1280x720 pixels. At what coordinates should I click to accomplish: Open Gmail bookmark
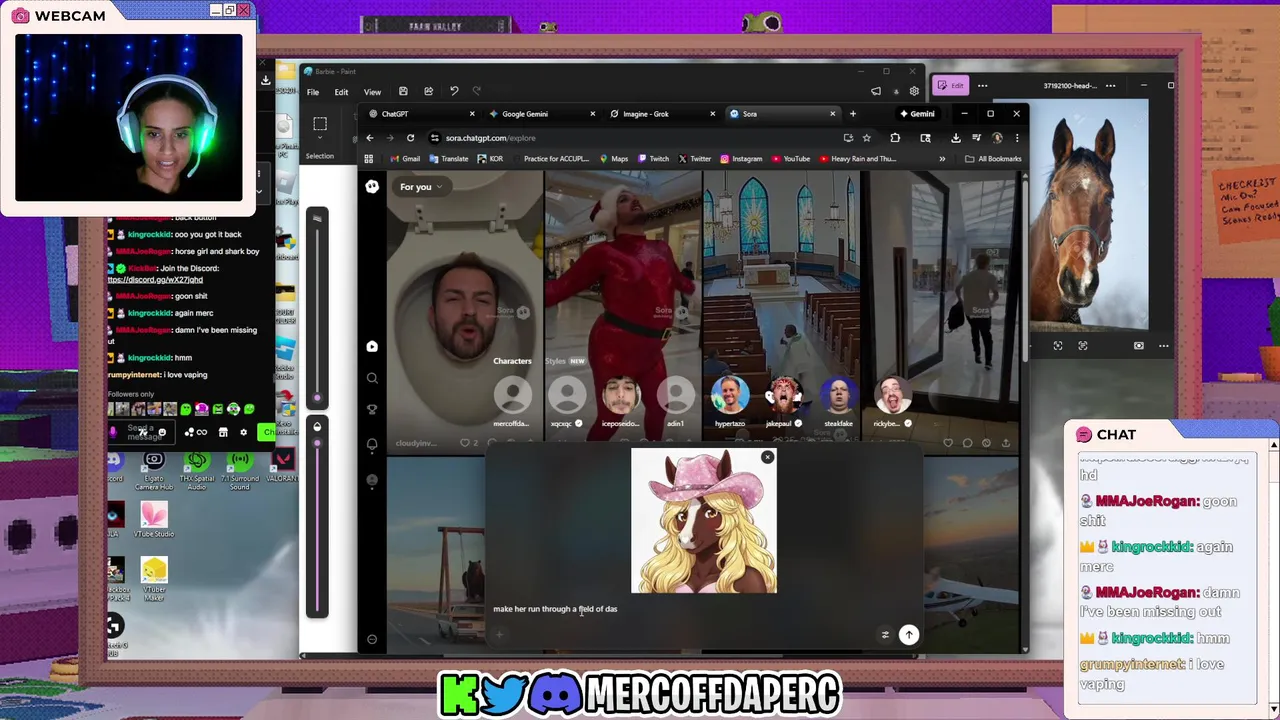(405, 158)
